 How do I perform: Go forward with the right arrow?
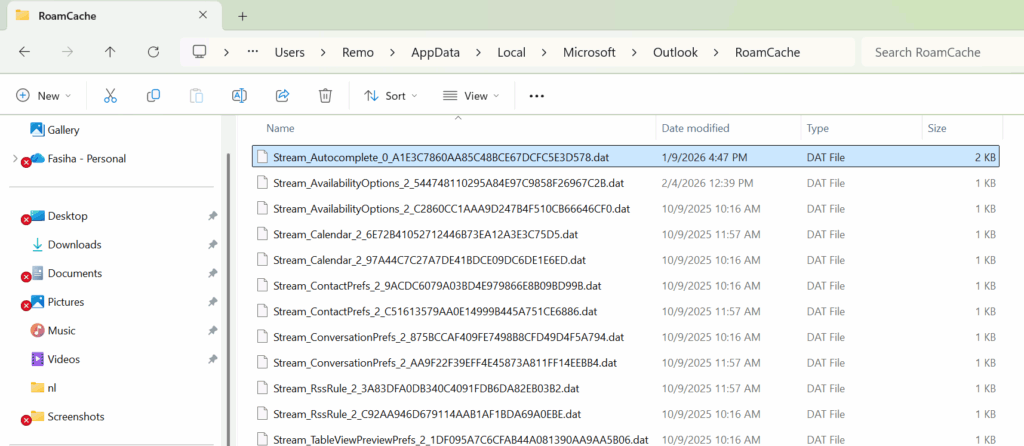(x=67, y=52)
